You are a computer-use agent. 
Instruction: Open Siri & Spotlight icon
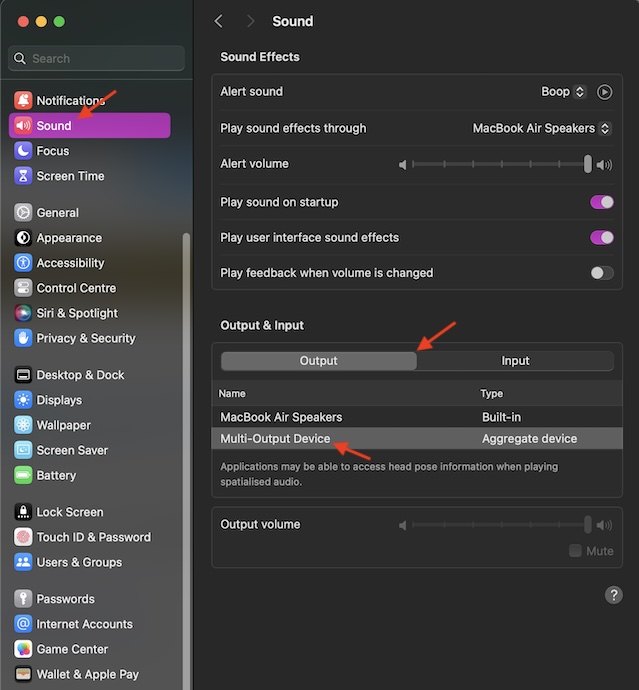[x=23, y=313]
